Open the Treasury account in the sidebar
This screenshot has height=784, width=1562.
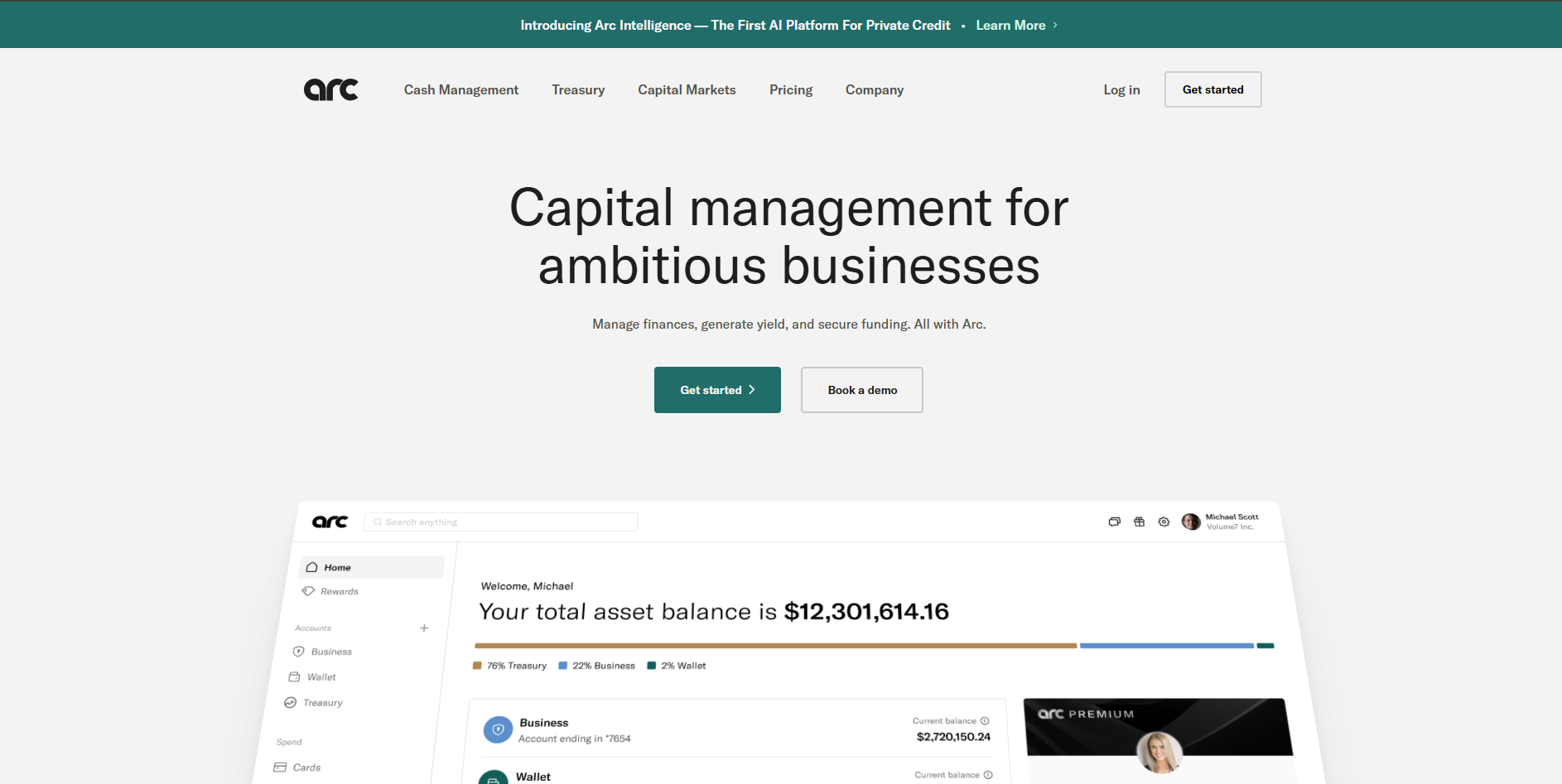(322, 703)
